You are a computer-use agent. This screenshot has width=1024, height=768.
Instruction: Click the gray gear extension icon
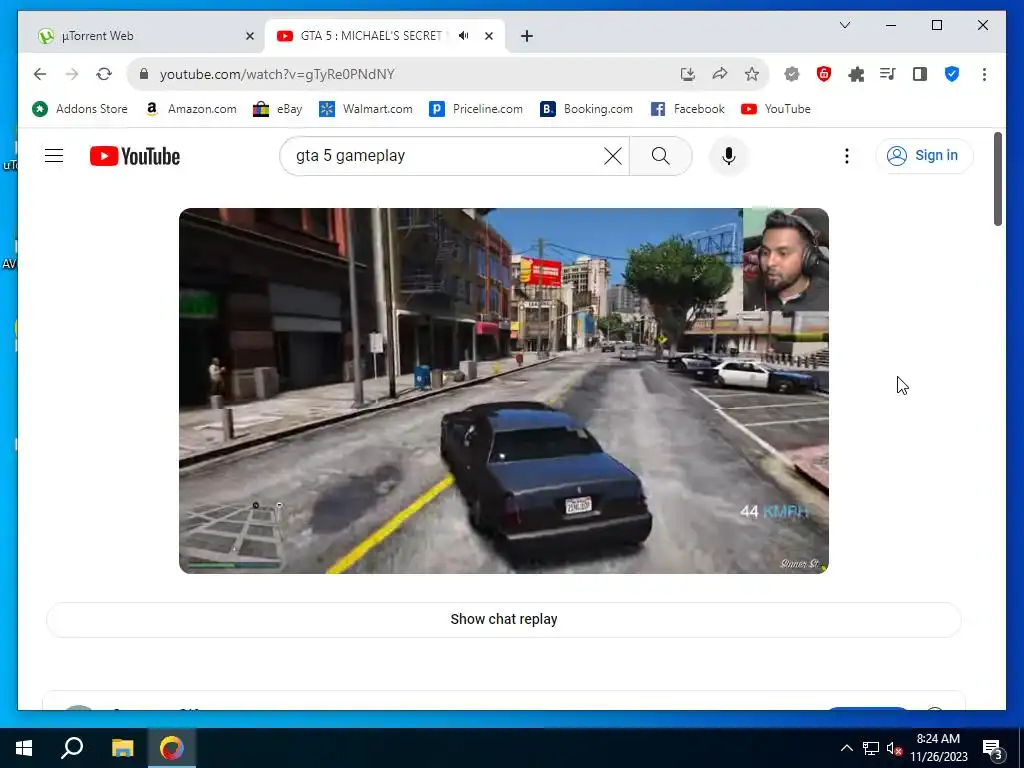click(792, 74)
